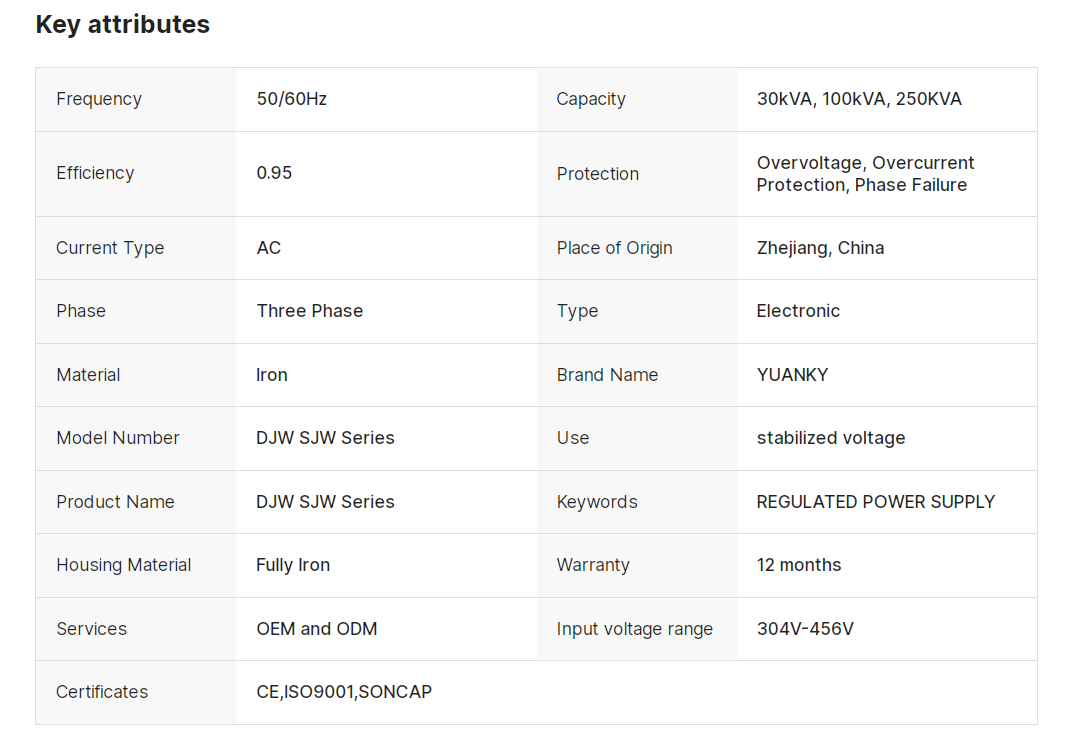This screenshot has width=1071, height=742.
Task: Select the REGULATED POWER SUPPLY keywords value
Action: 876,502
